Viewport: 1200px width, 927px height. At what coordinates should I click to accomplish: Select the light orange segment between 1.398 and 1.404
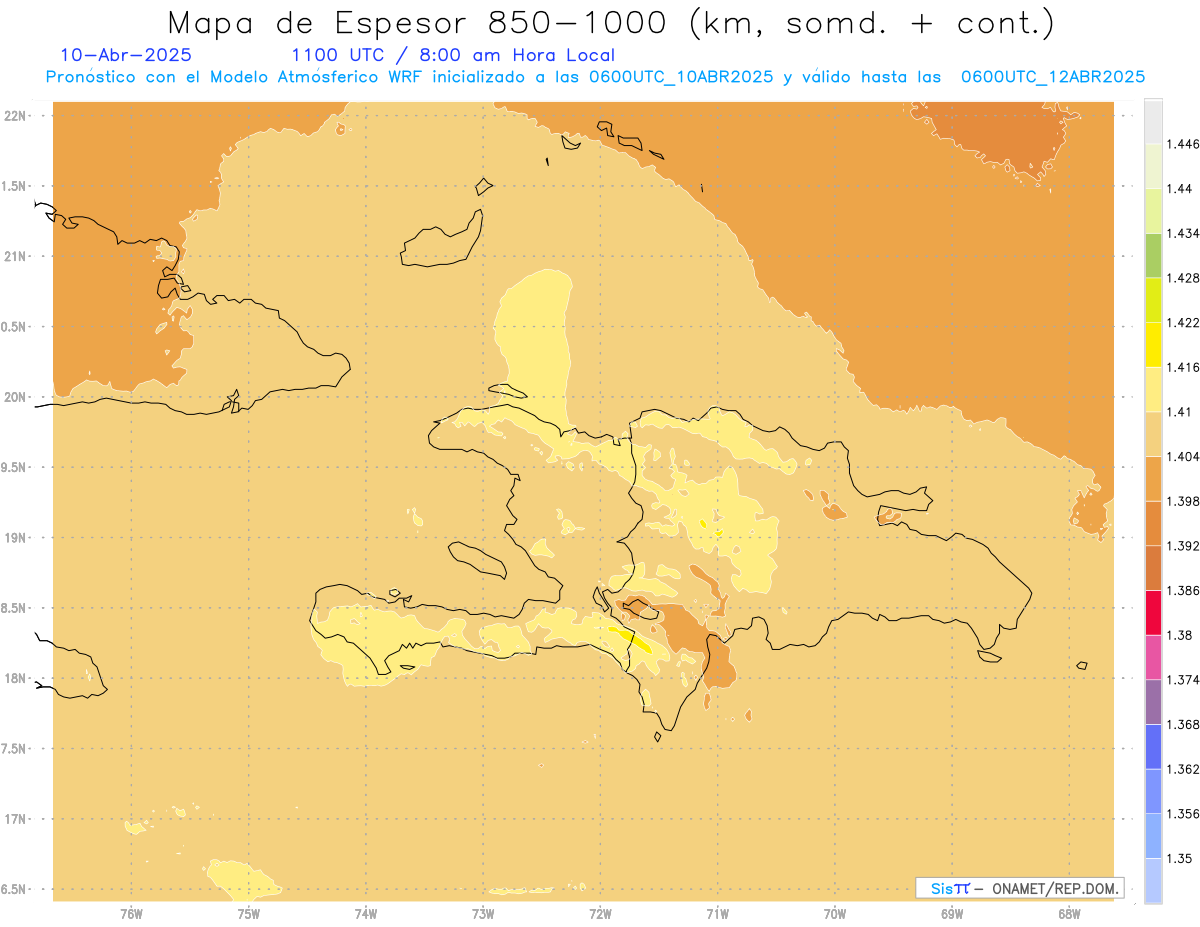(x=1153, y=478)
